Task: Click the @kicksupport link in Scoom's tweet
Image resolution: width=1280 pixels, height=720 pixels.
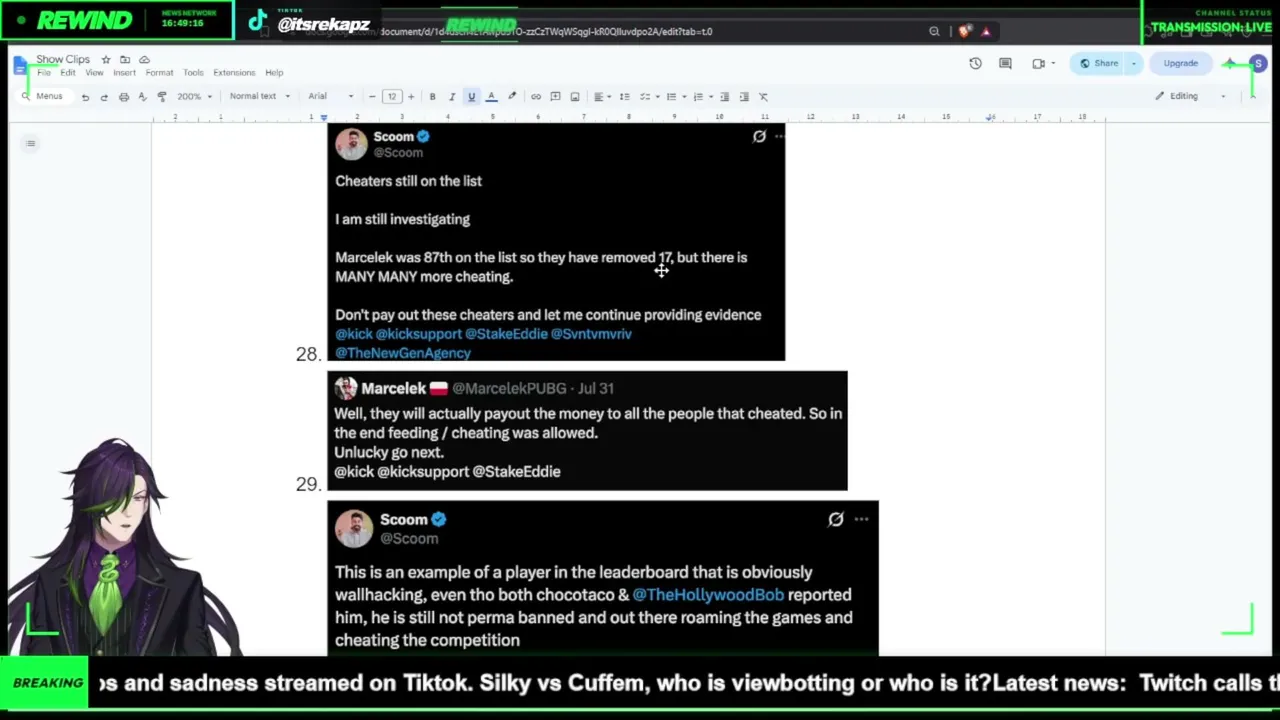Action: click(418, 334)
